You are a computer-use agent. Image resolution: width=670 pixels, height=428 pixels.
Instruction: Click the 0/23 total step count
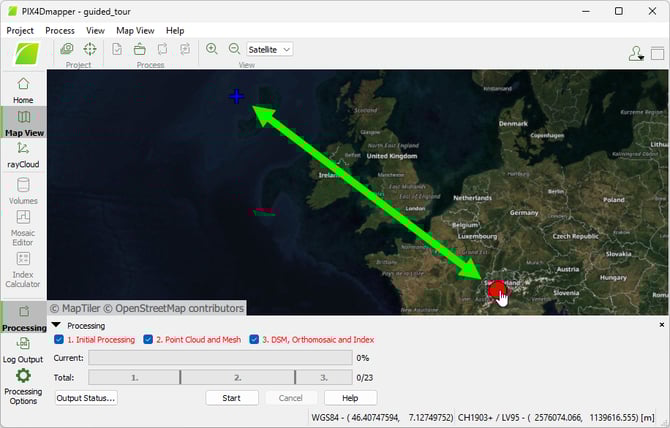click(364, 378)
